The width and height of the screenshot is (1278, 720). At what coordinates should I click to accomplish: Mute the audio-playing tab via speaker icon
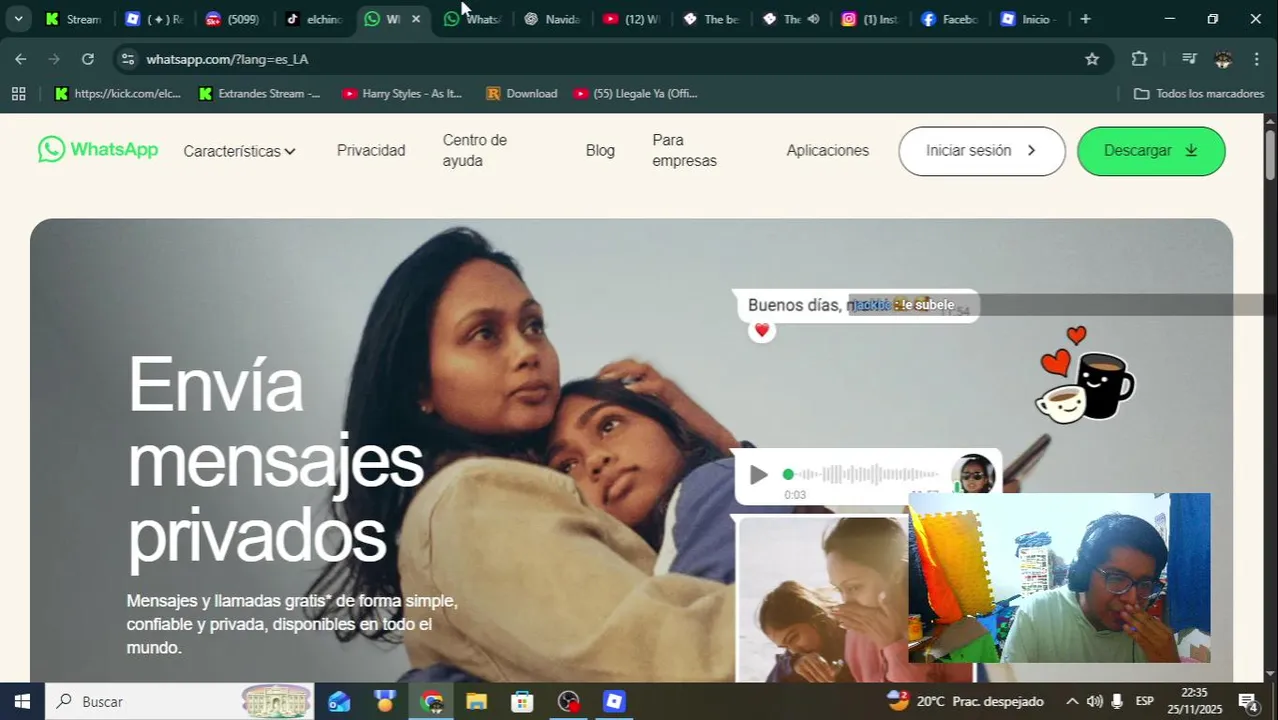point(813,19)
